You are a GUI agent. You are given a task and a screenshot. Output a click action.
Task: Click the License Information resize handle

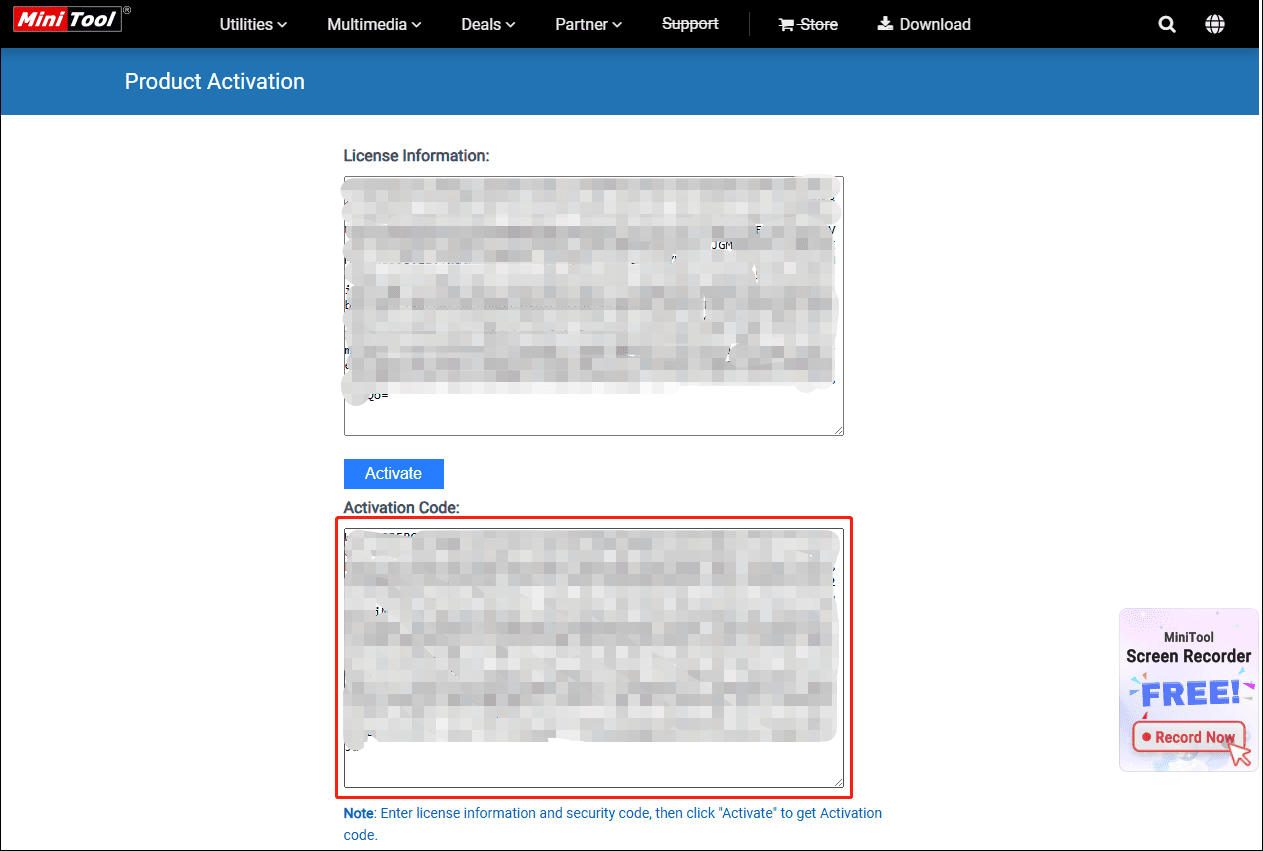click(x=838, y=429)
